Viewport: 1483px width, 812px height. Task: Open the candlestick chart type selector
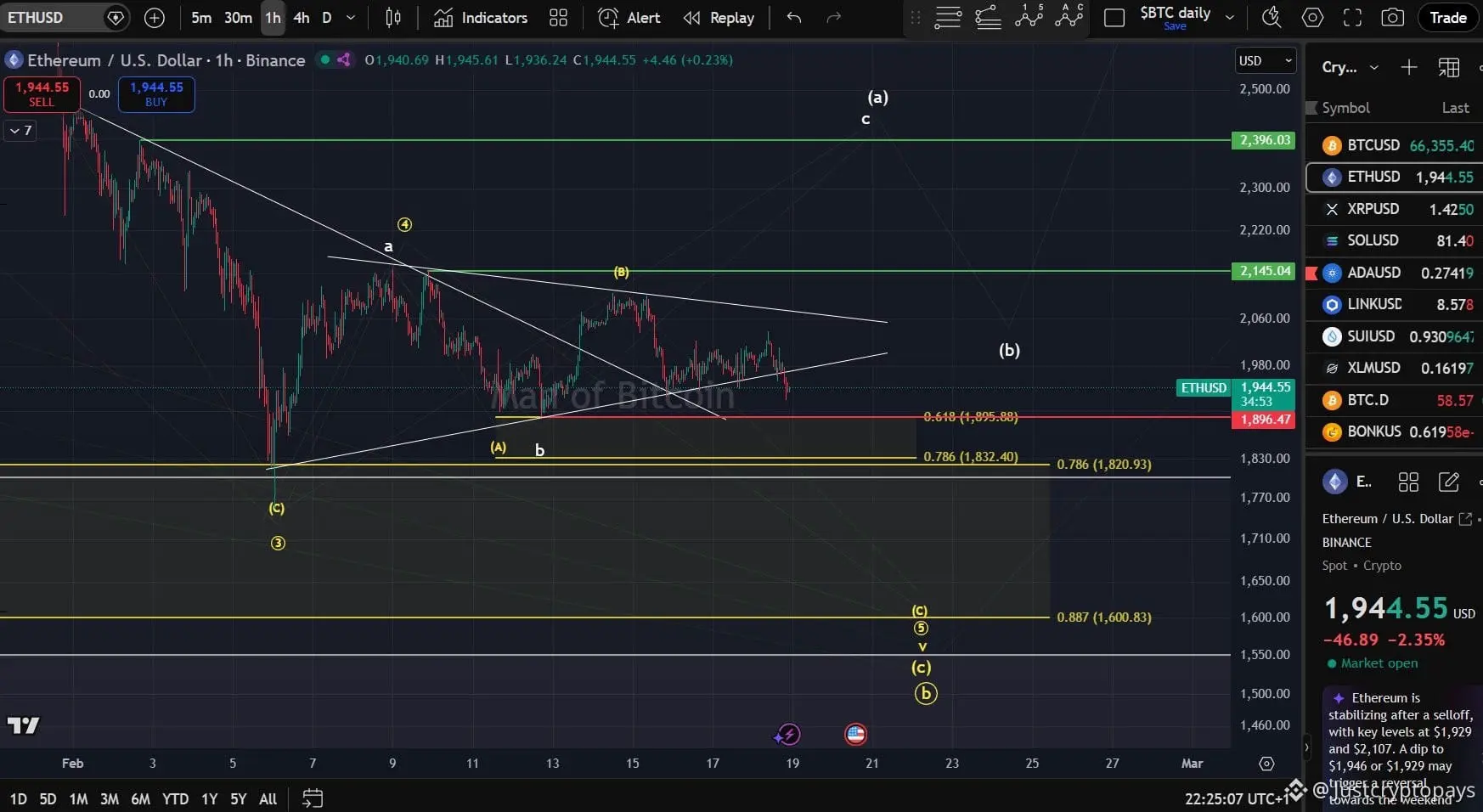[x=392, y=18]
